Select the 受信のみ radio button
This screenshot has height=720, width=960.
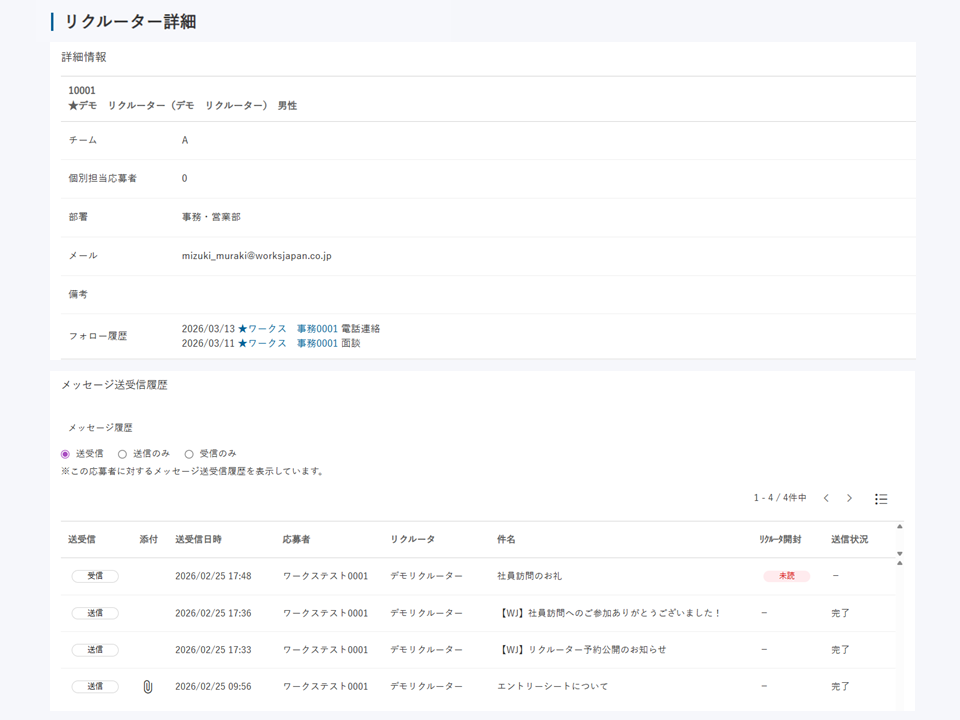[x=189, y=453]
